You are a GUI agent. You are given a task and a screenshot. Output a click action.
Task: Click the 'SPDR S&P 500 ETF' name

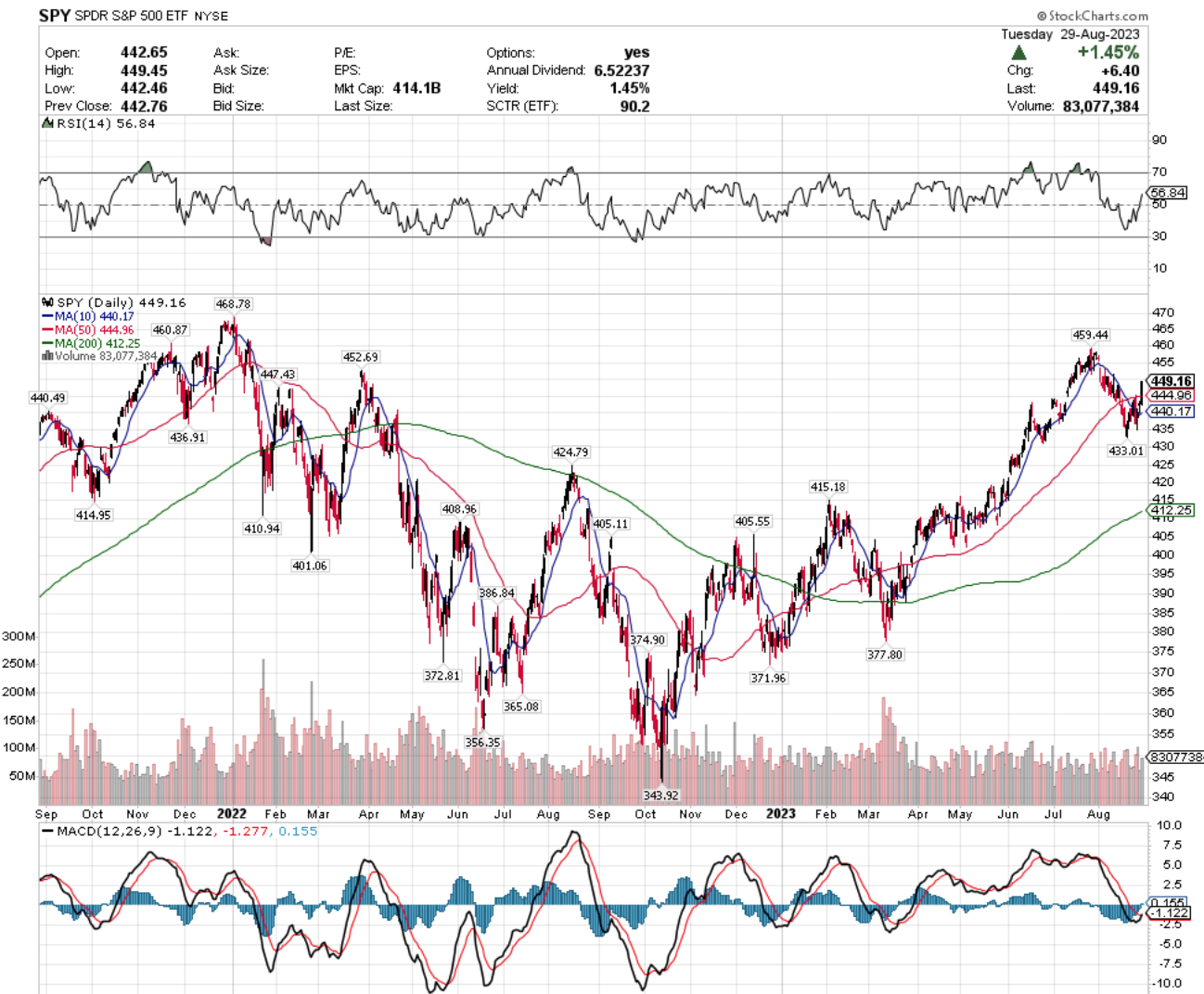pyautogui.click(x=132, y=16)
